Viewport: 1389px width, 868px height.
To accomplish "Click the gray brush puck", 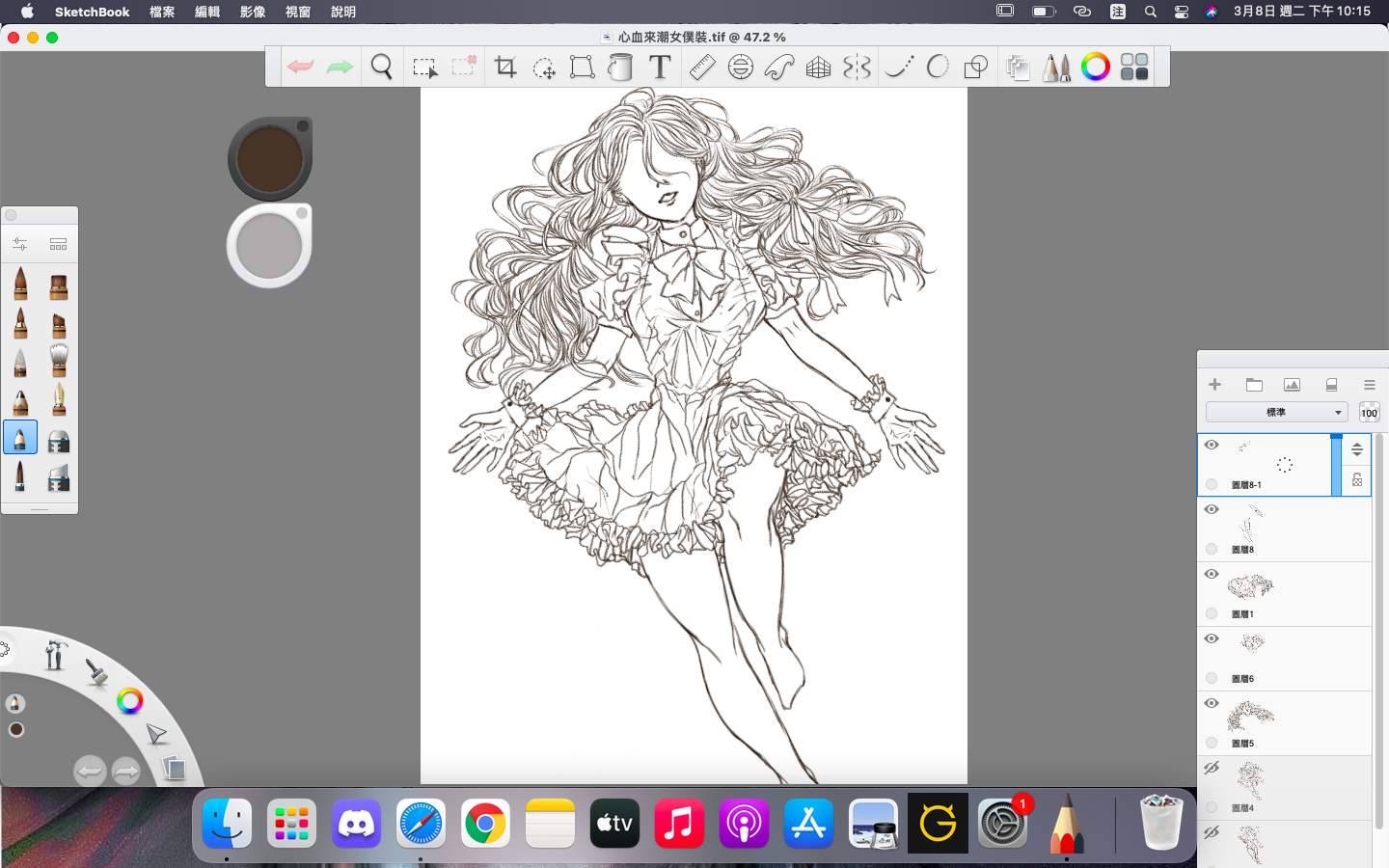I will point(269,245).
